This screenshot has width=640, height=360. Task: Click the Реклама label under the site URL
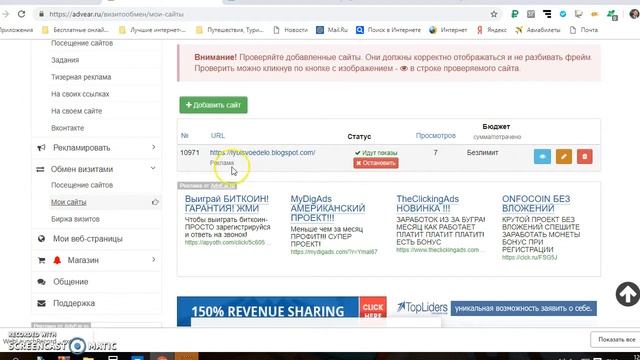(x=222, y=163)
